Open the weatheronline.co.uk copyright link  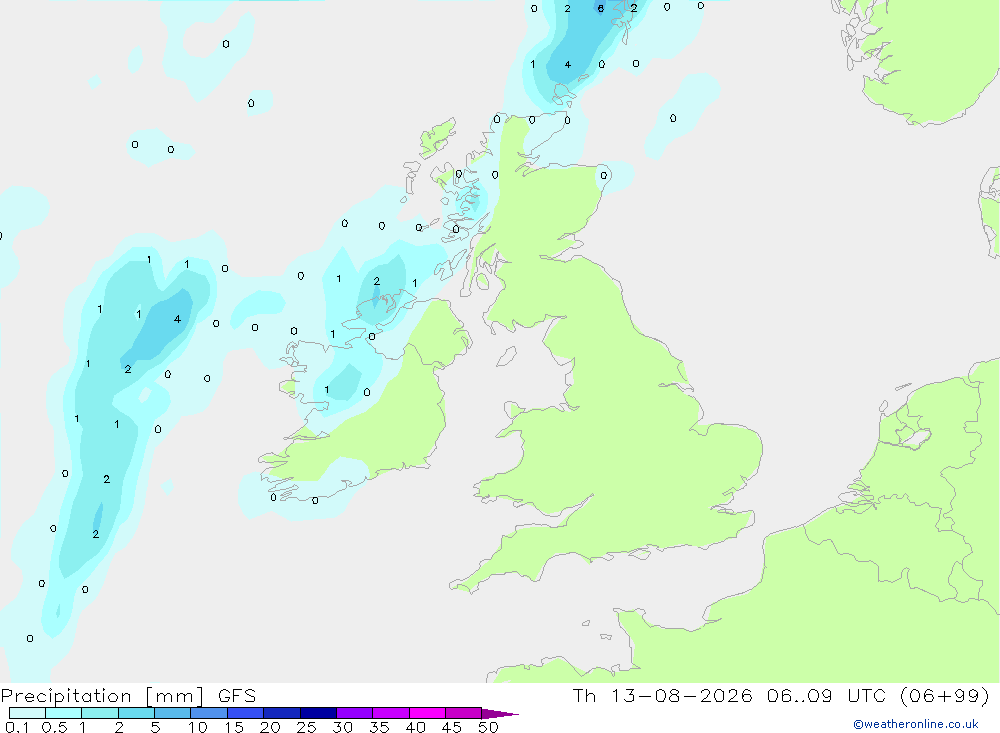pos(916,724)
